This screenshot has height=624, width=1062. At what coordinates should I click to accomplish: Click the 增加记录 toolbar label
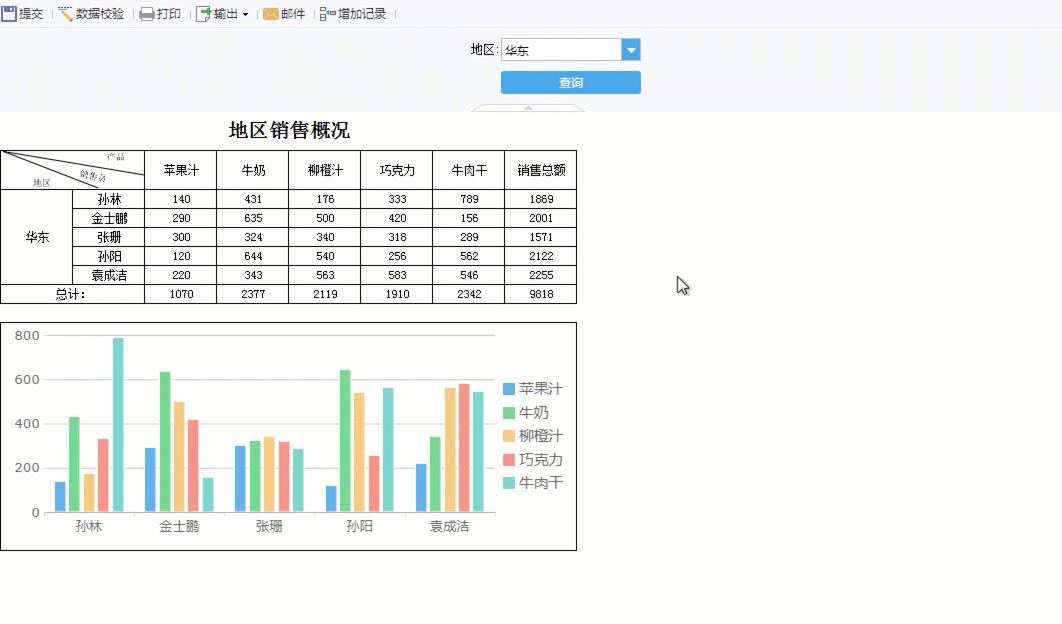coord(362,14)
